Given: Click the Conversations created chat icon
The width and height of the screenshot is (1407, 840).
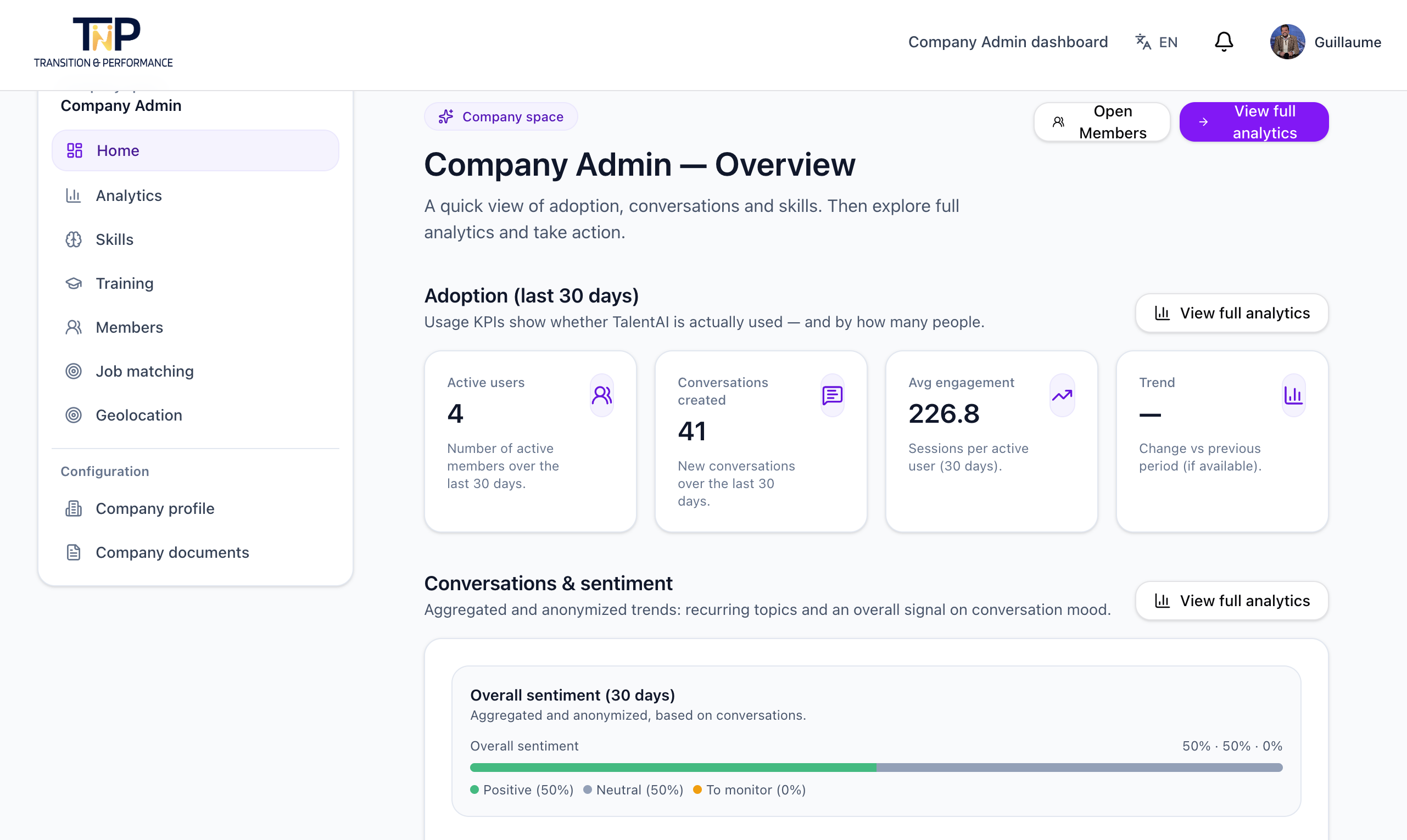Looking at the screenshot, I should tap(832, 395).
